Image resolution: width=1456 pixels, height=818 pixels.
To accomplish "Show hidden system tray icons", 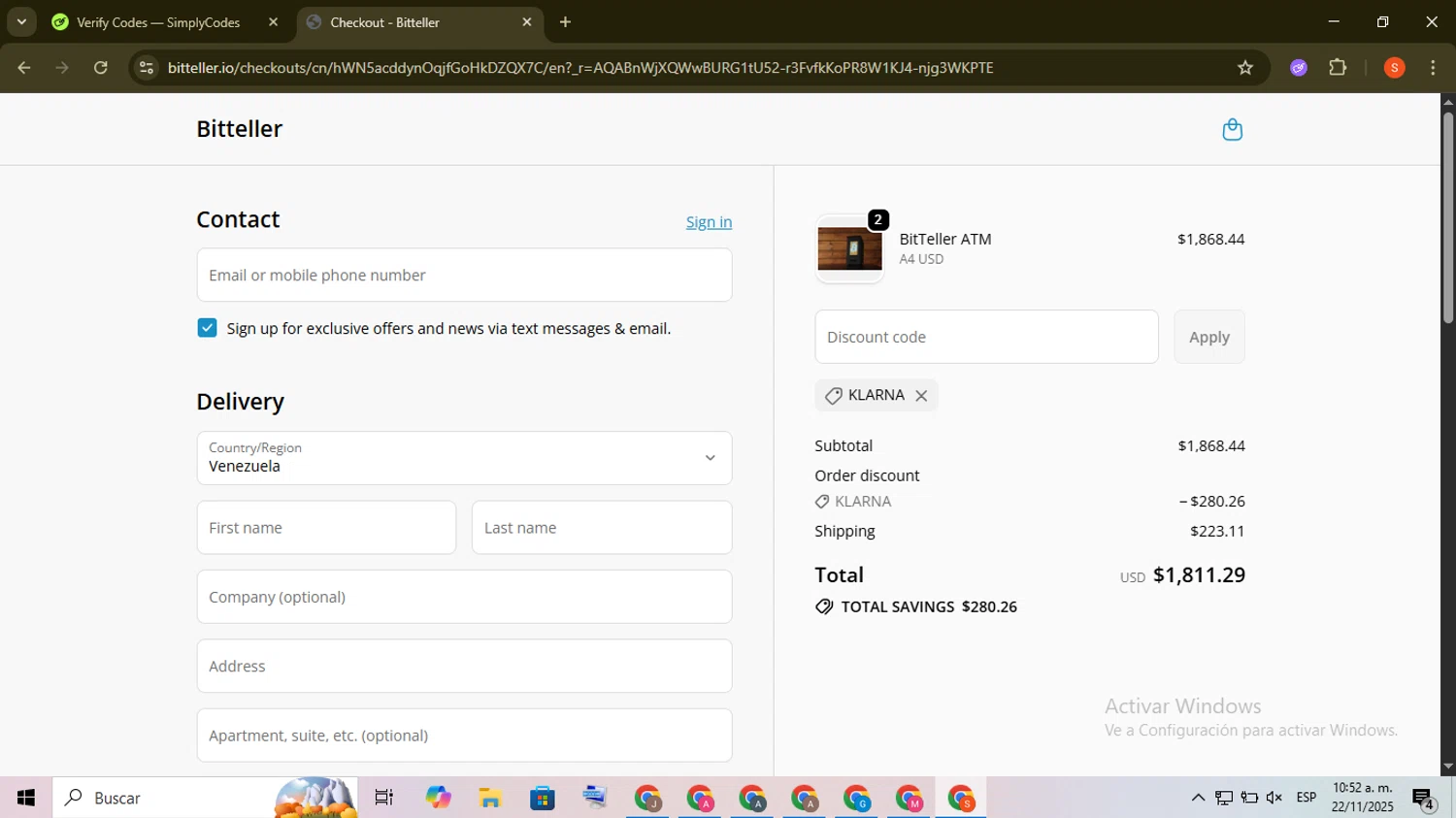I will point(1198,798).
